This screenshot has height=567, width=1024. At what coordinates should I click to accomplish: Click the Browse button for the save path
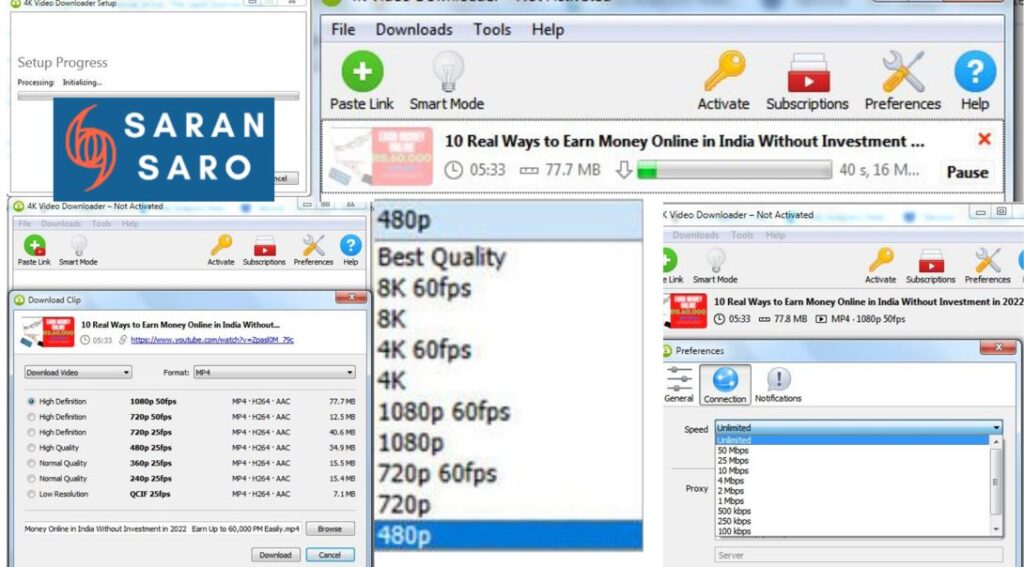[329, 528]
